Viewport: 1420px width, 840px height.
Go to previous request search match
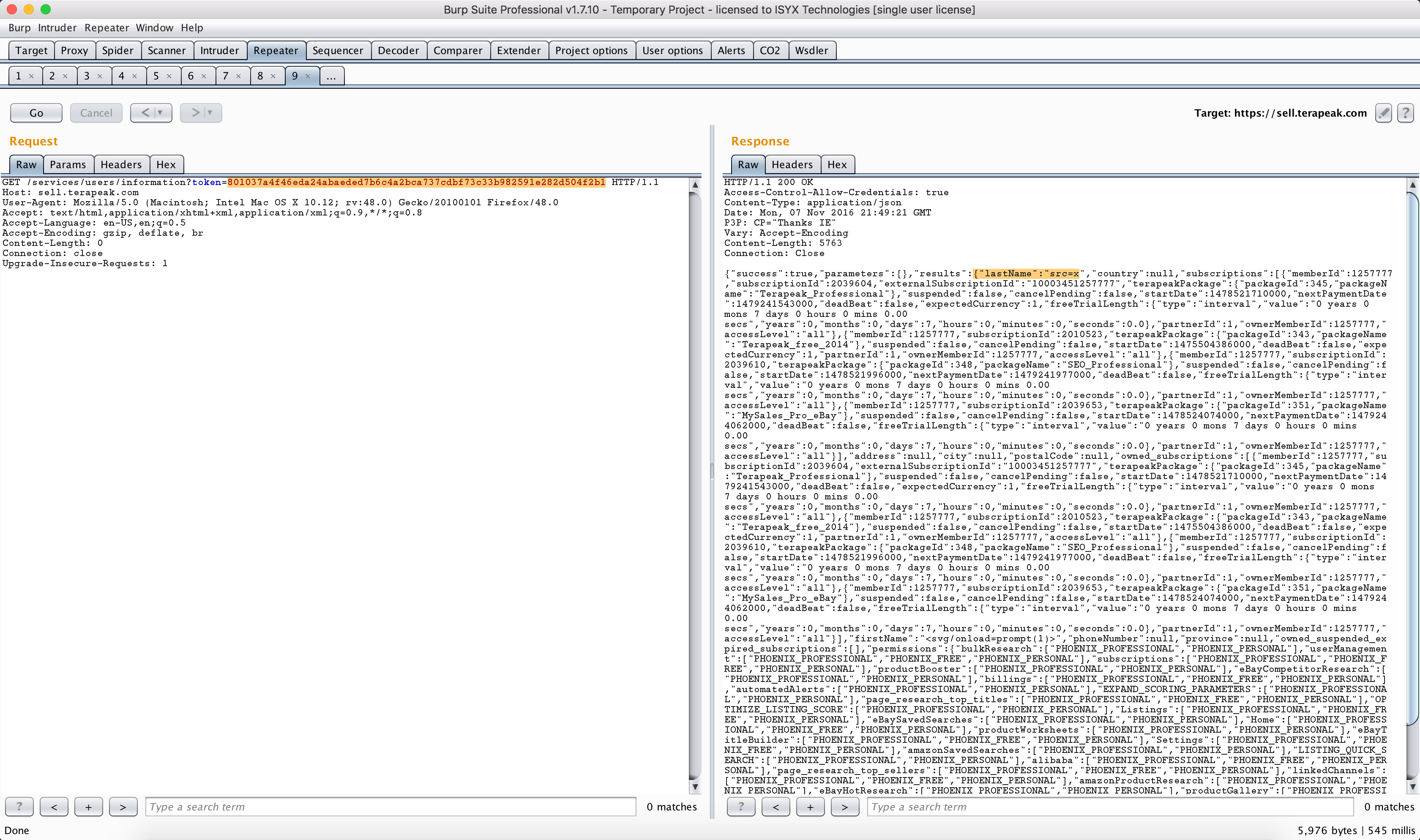(x=54, y=807)
